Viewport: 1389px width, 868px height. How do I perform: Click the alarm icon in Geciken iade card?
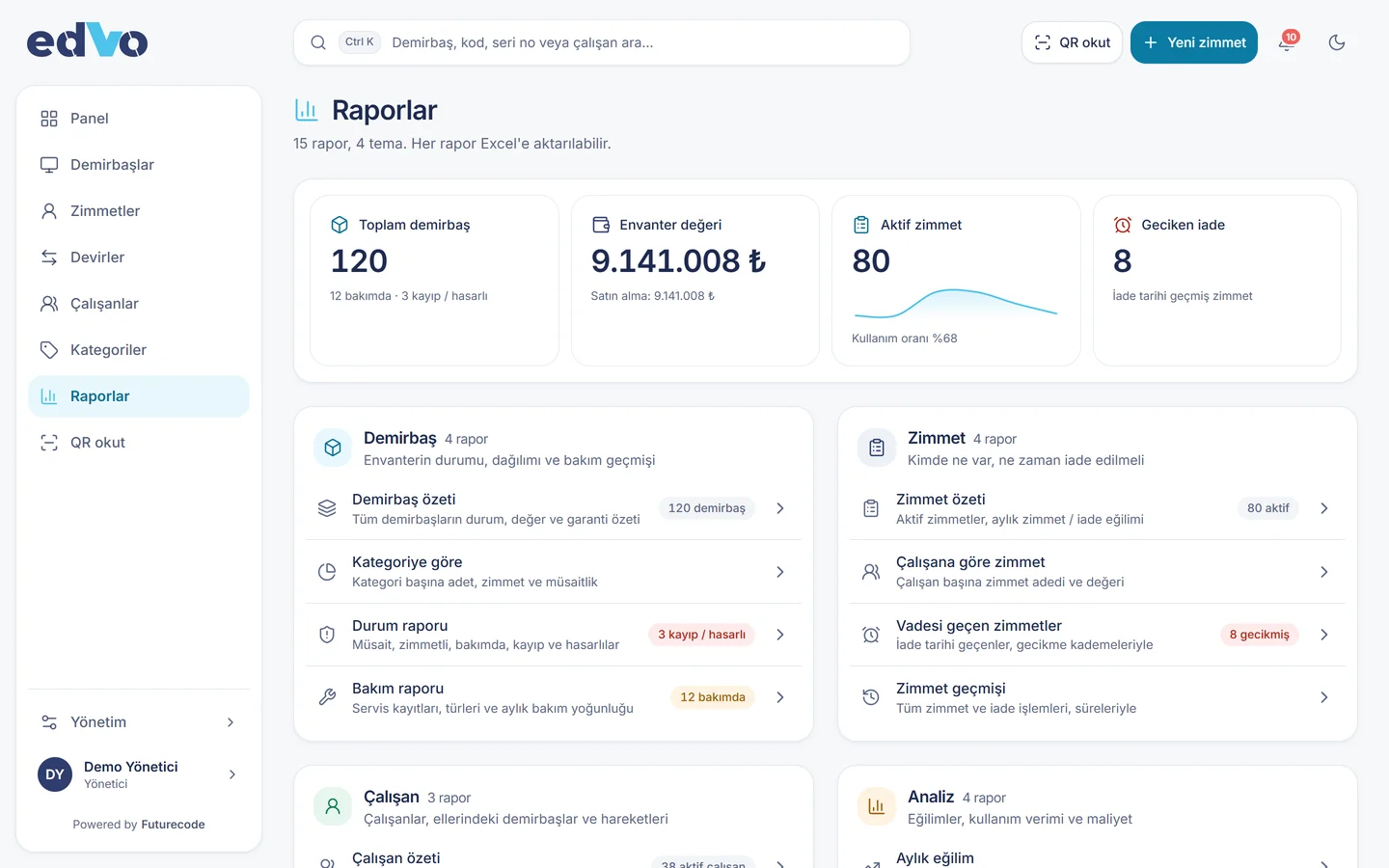[x=1123, y=225]
